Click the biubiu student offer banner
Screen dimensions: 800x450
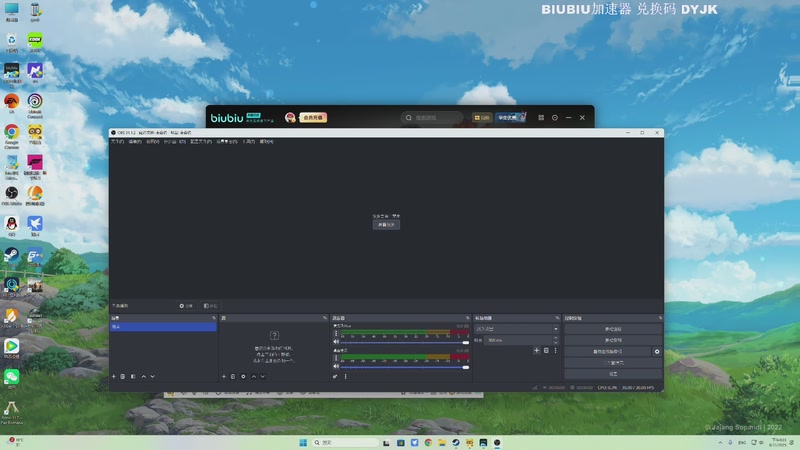pyautogui.click(x=510, y=118)
